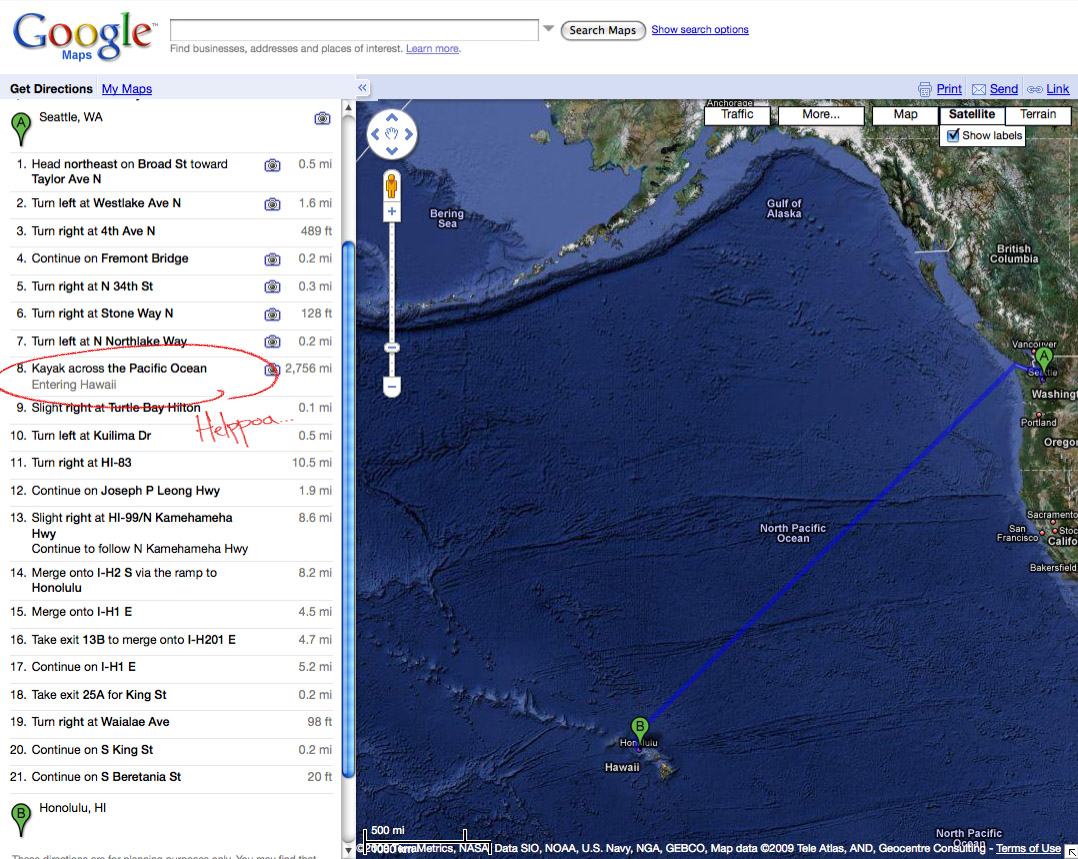Select step Kayak across the Pacific Ocean
Screen dimensions: 1078x859
pos(171,376)
